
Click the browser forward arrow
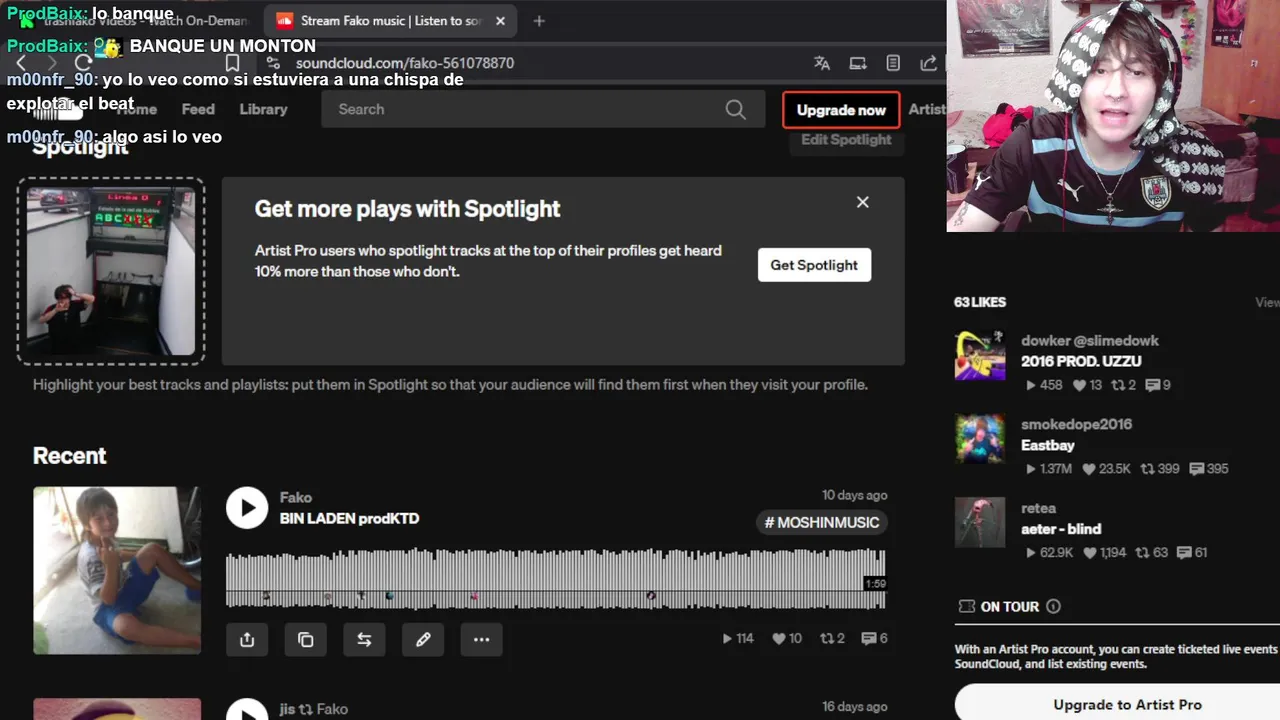tap(52, 63)
